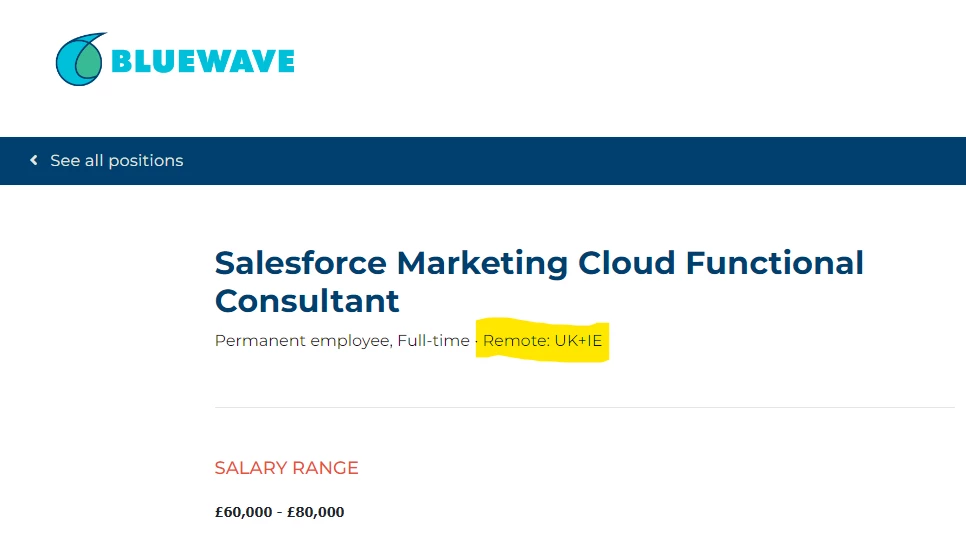Click the word positions in navigation bar

click(x=146, y=161)
